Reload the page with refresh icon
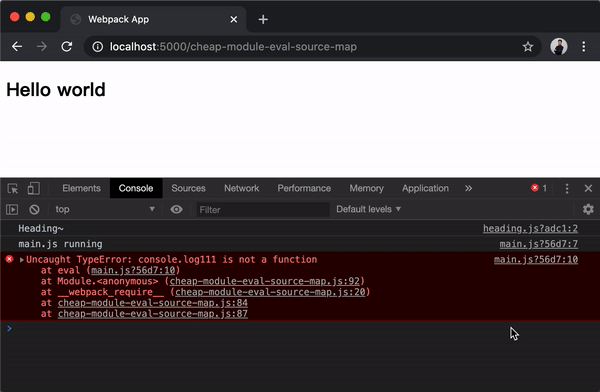 (67, 47)
